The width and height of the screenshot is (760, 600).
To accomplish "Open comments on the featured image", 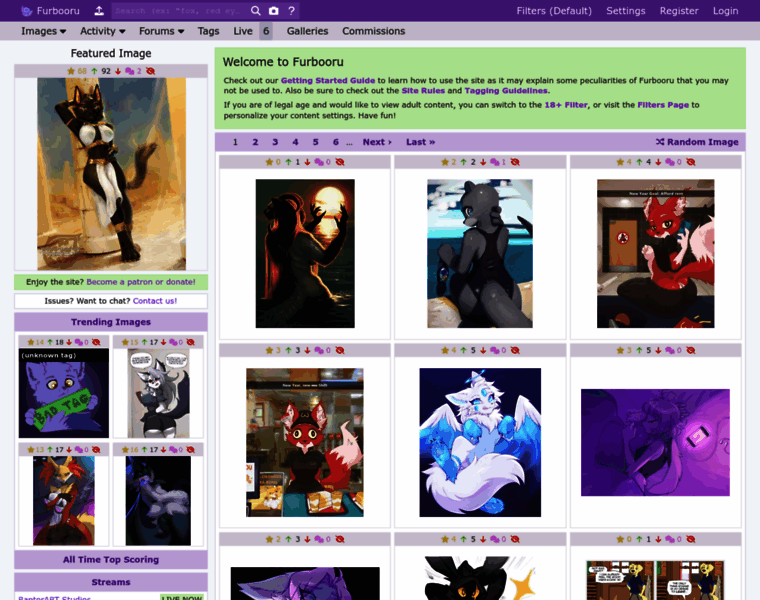I will [x=129, y=71].
